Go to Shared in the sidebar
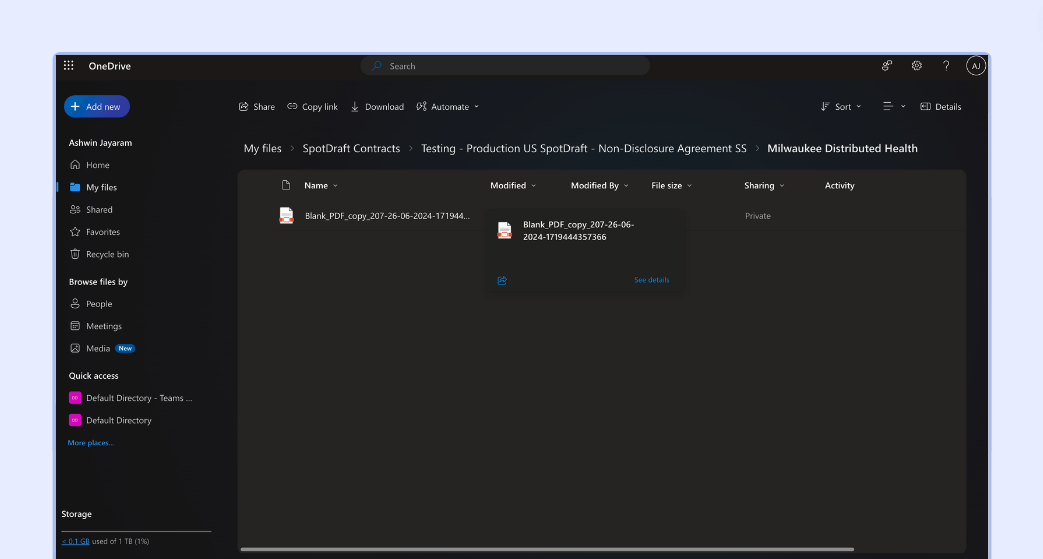Image resolution: width=1043 pixels, height=559 pixels. (99, 210)
